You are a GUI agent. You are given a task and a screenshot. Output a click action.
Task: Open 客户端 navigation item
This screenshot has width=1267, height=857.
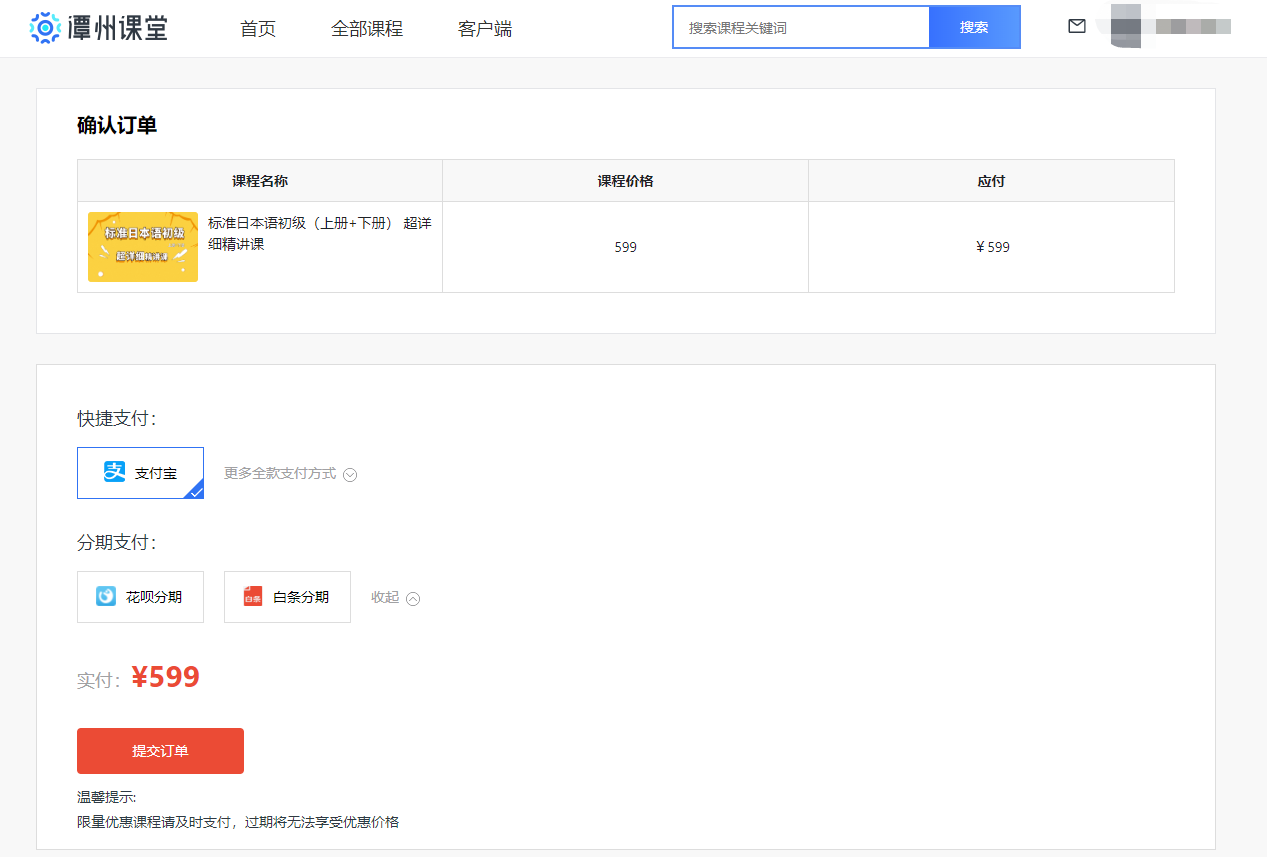[485, 29]
